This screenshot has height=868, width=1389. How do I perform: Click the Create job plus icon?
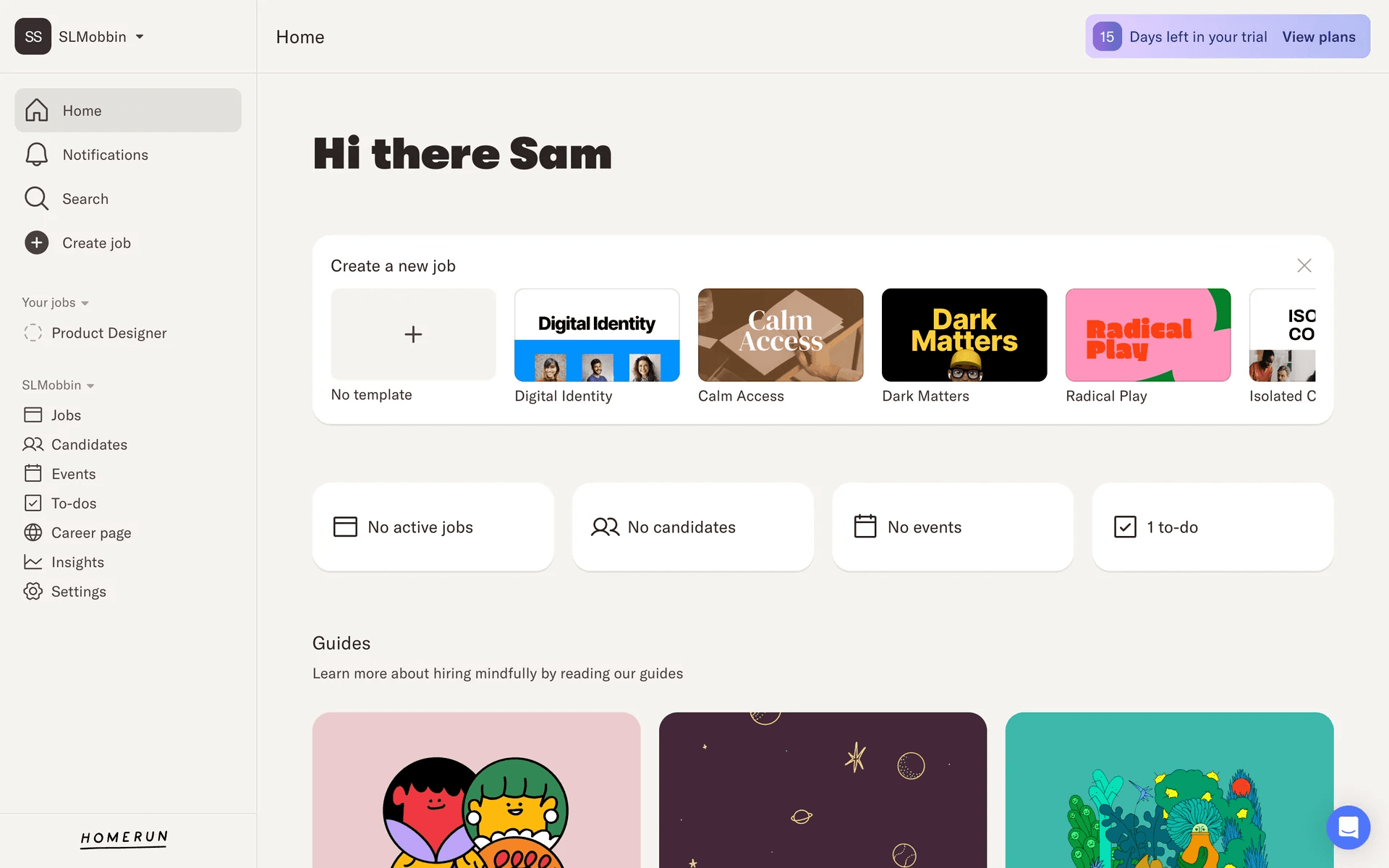point(36,243)
